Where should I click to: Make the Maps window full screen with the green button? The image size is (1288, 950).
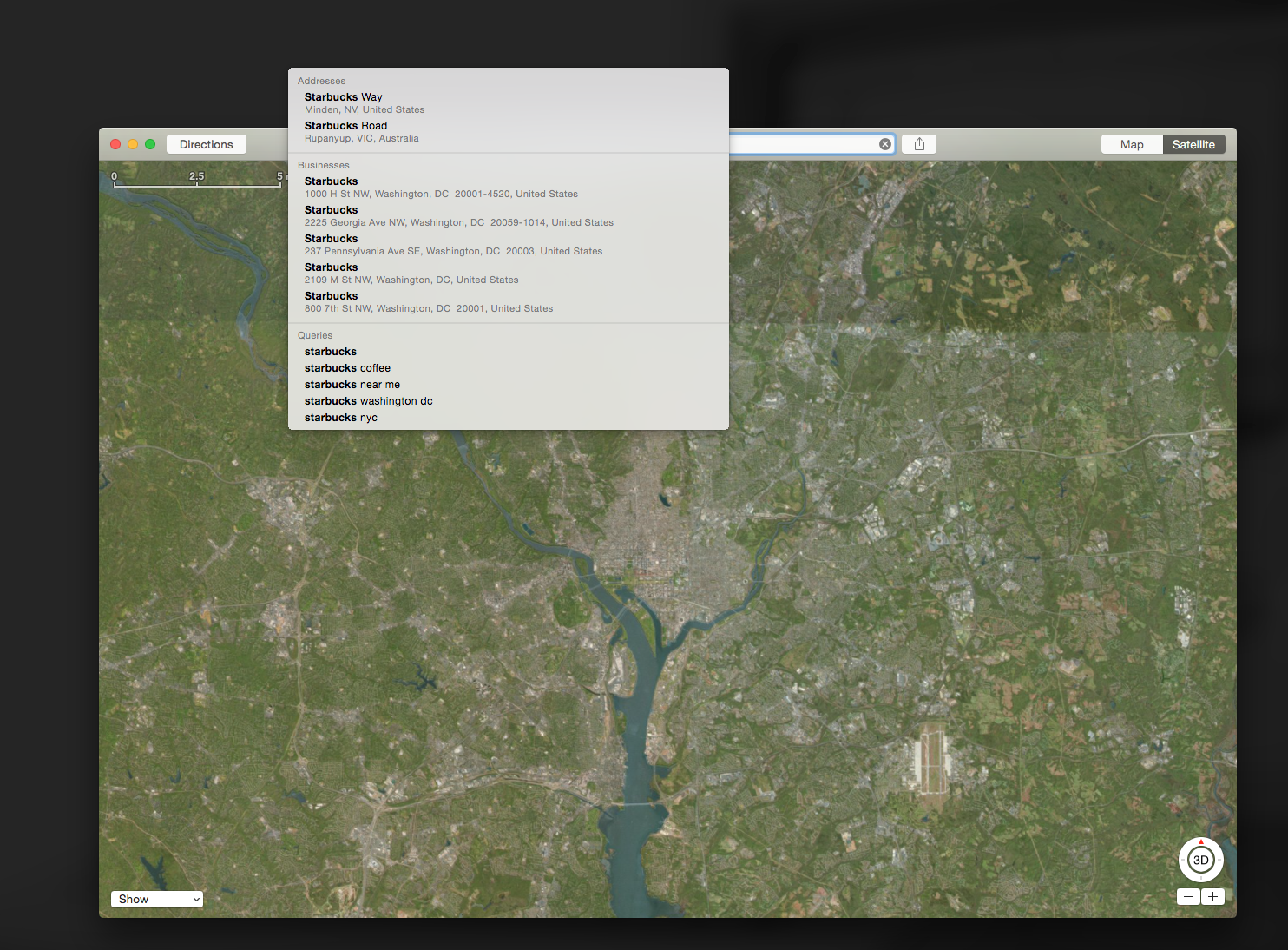click(150, 144)
